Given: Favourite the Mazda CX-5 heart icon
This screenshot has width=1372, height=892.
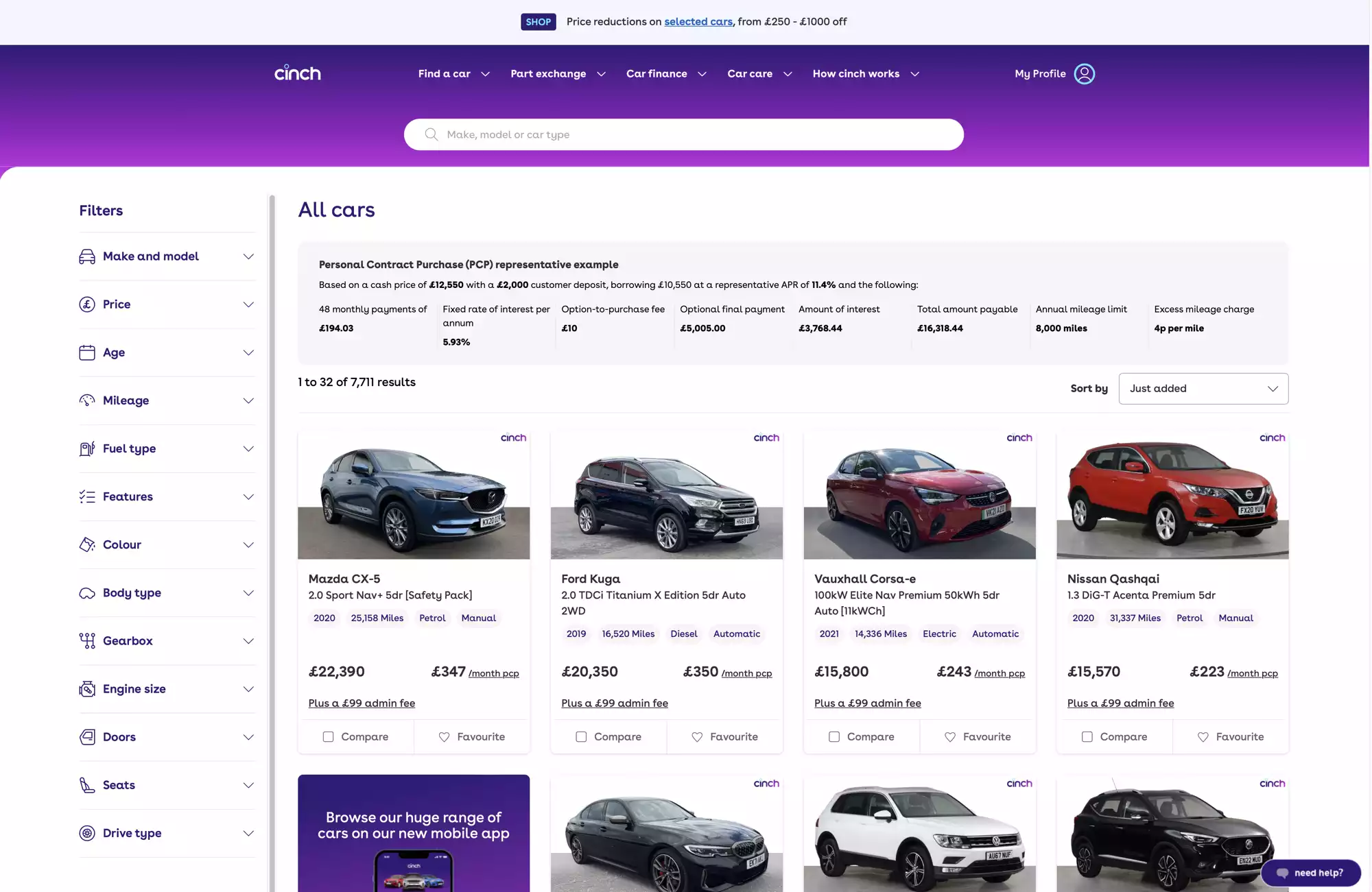Looking at the screenshot, I should [x=444, y=737].
